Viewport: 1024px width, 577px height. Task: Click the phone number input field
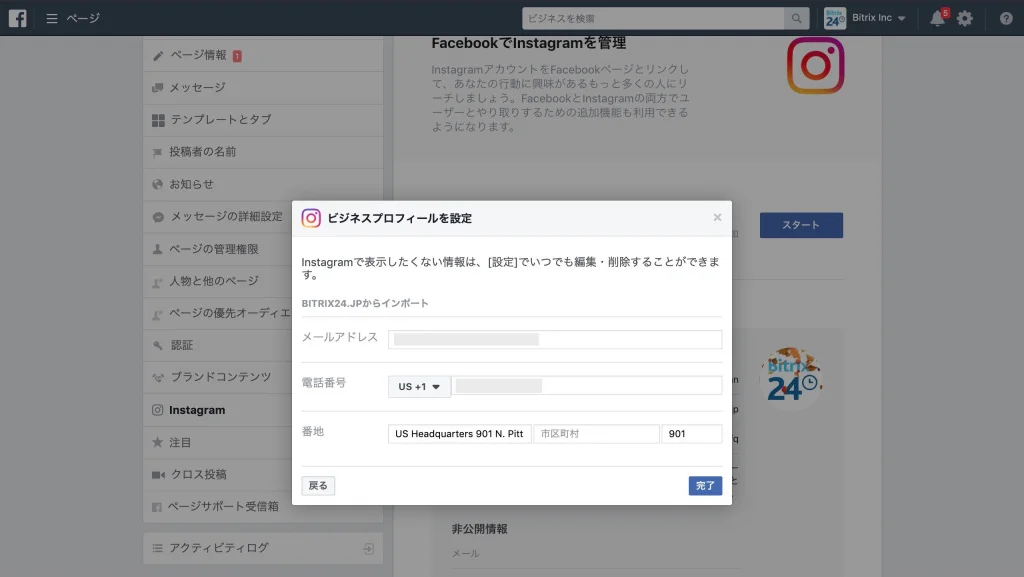point(586,386)
